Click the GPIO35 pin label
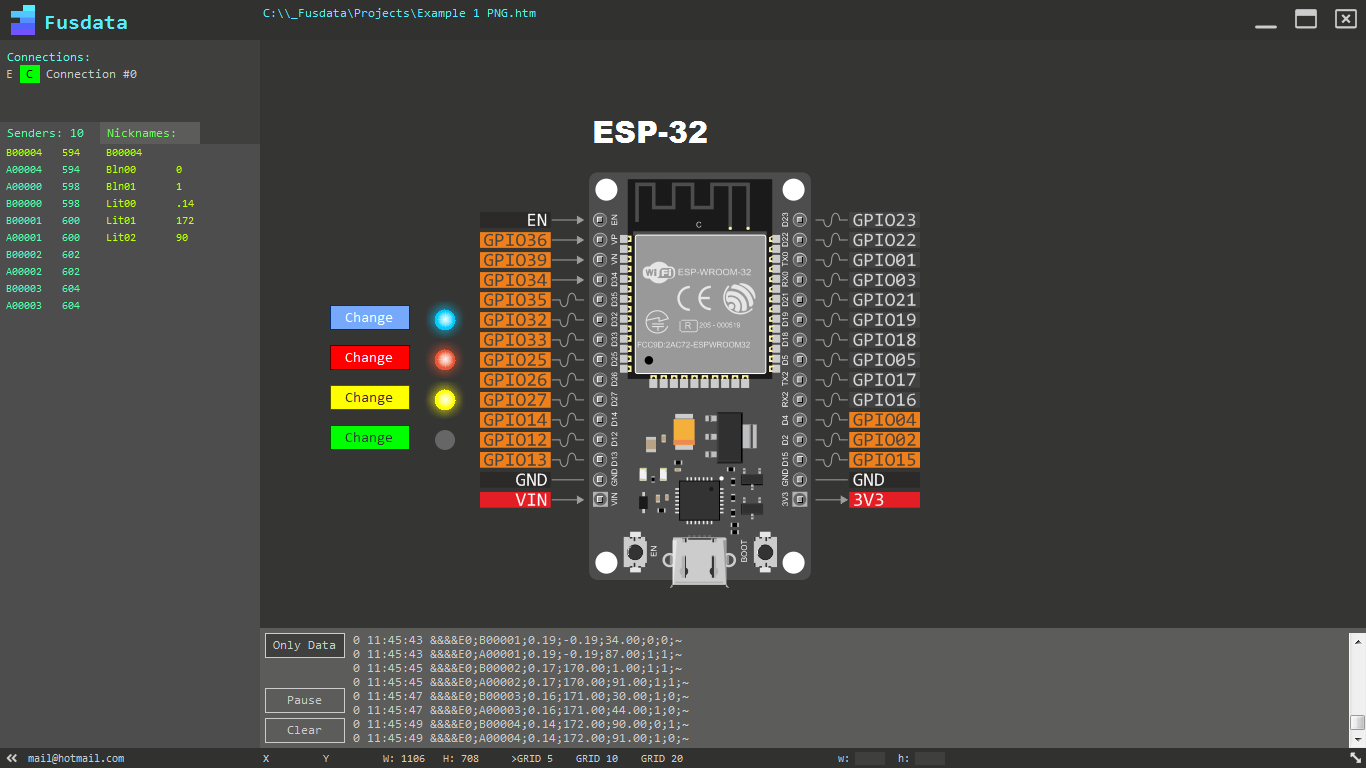This screenshot has width=1366, height=768. pos(515,300)
